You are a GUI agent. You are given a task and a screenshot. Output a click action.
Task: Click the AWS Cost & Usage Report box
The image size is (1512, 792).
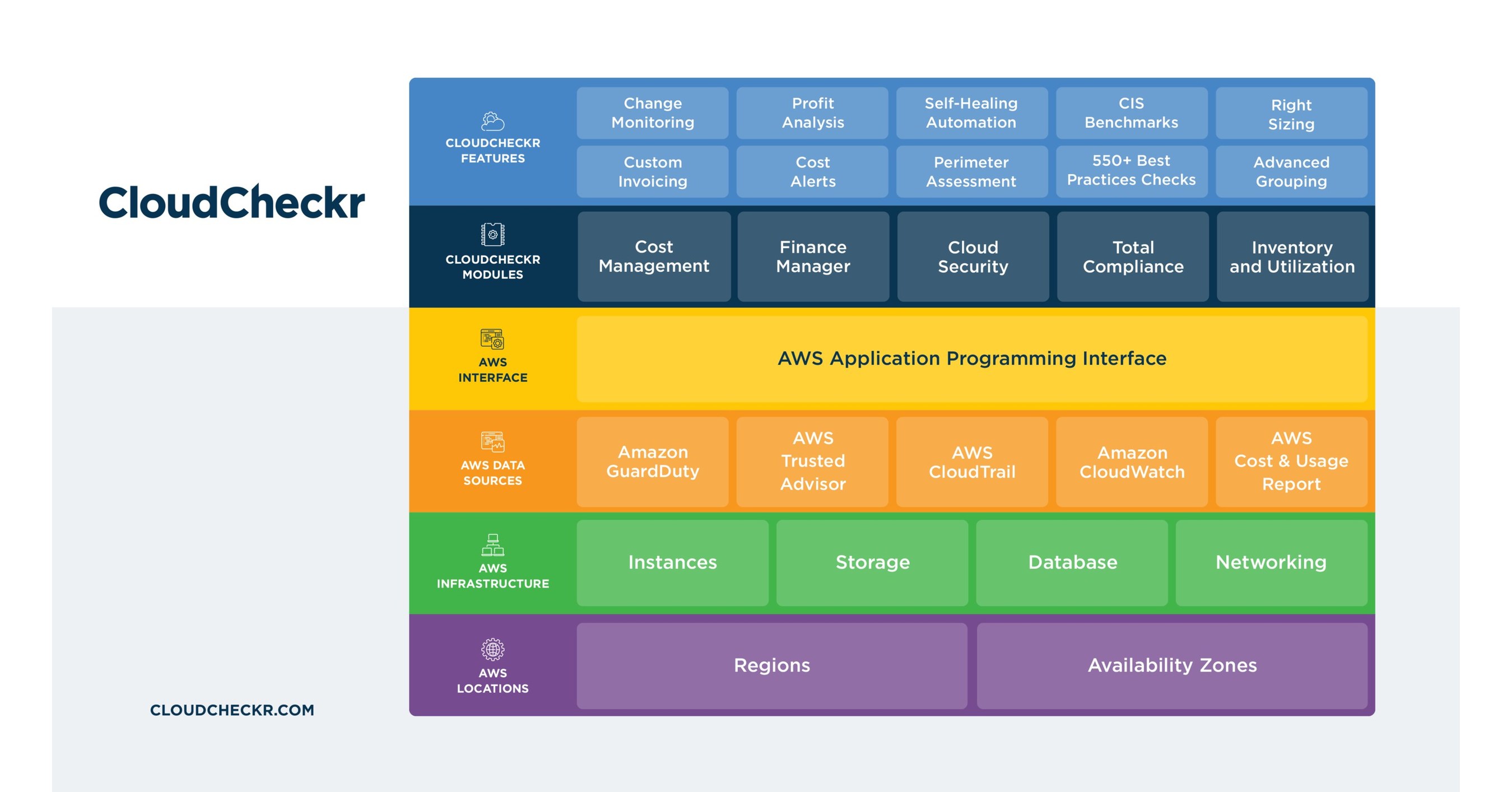pos(1291,462)
